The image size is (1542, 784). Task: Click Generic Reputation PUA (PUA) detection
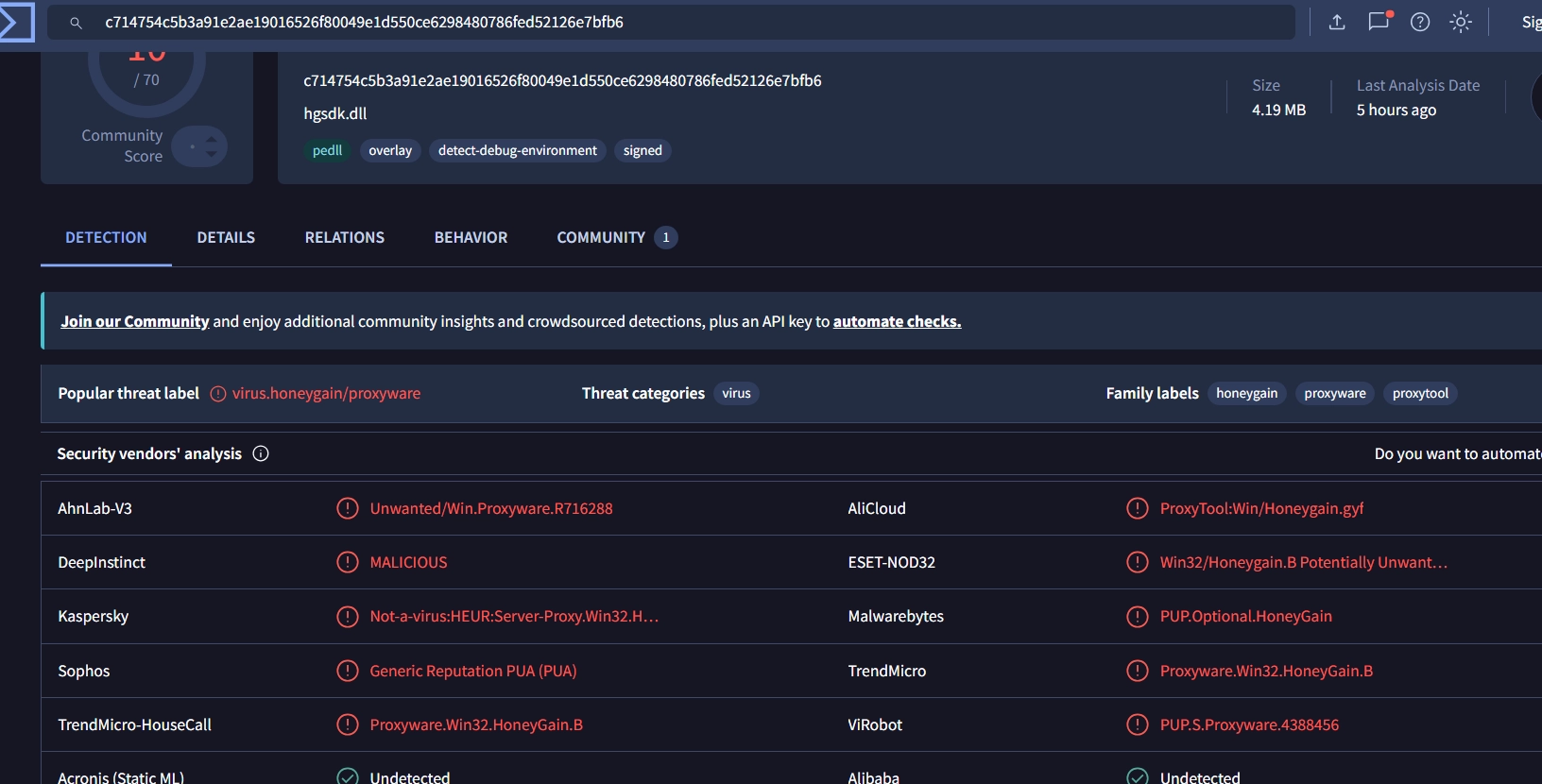click(473, 671)
